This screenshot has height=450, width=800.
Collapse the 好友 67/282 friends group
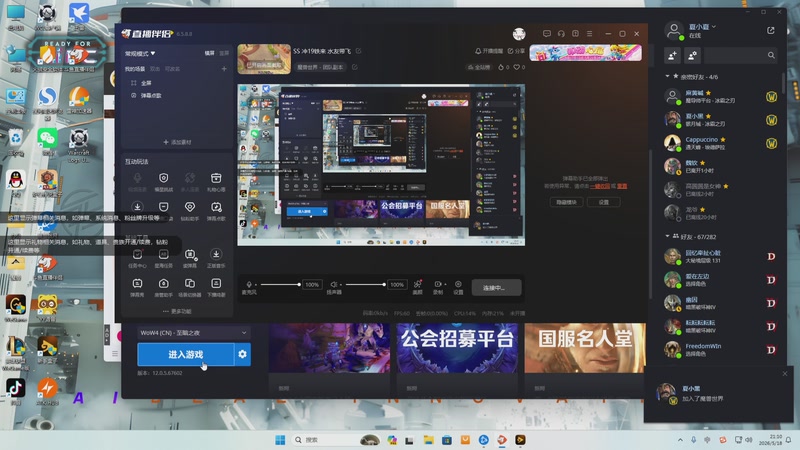(667, 236)
